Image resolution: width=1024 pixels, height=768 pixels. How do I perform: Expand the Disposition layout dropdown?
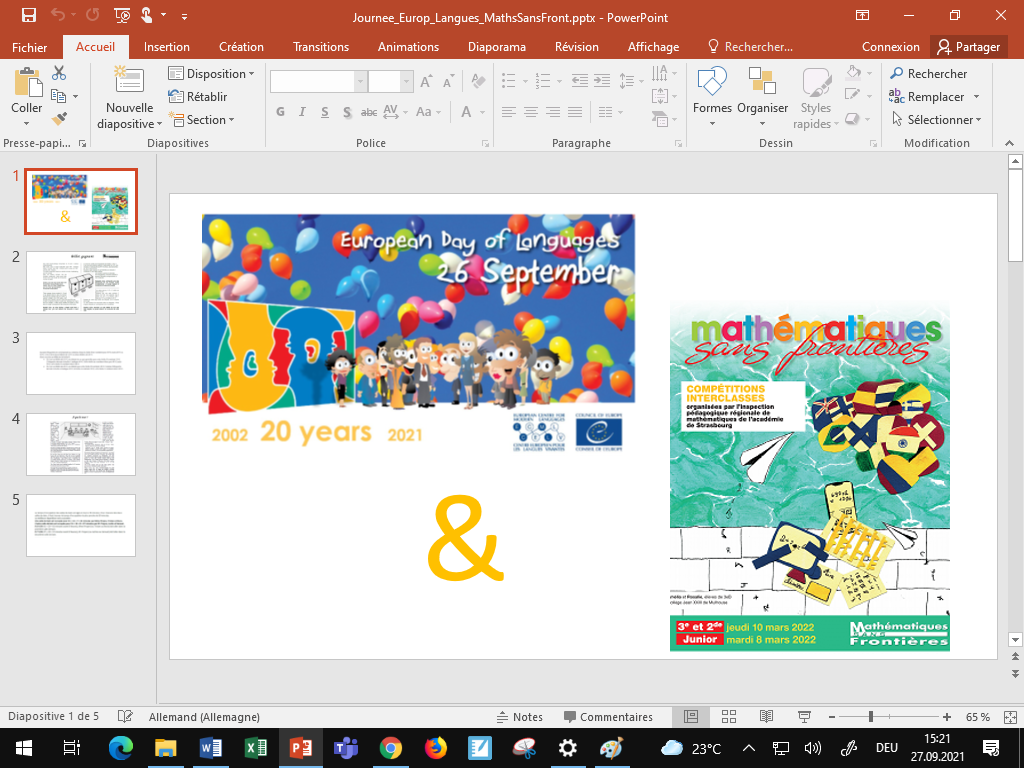point(211,74)
